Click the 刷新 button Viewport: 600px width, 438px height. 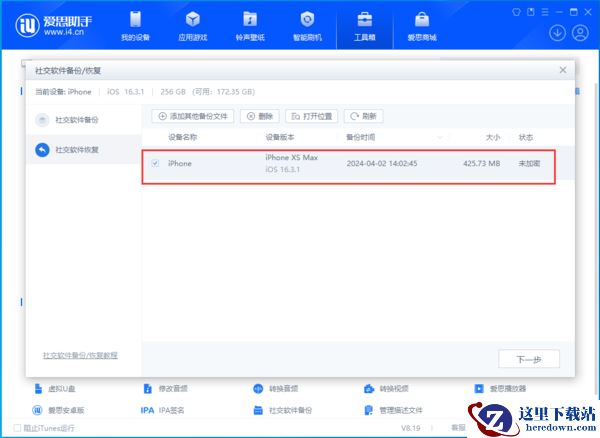coord(364,116)
